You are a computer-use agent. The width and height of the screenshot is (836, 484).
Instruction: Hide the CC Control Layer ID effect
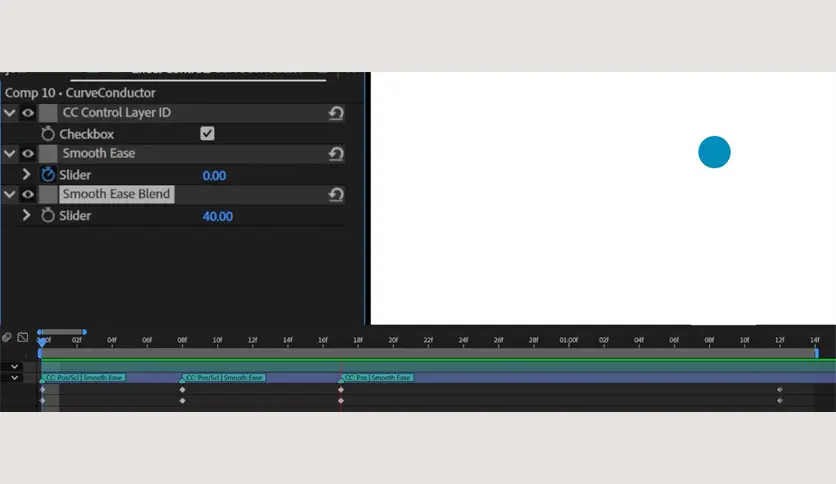[x=28, y=113]
